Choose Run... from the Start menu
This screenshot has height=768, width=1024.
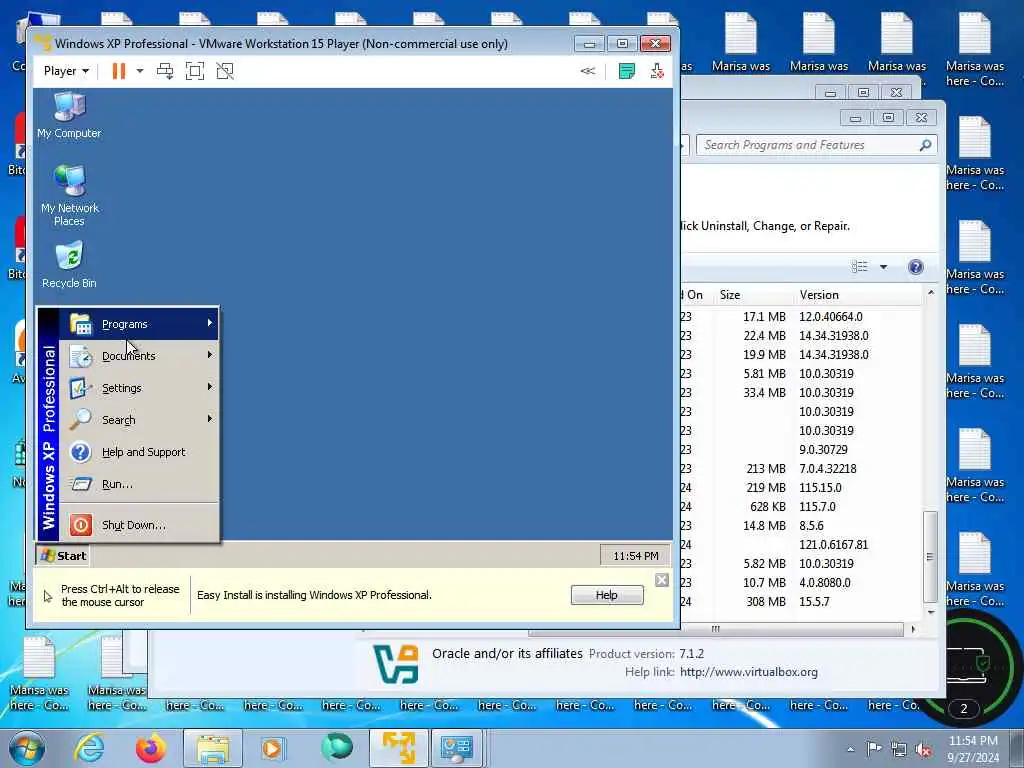click(x=139, y=484)
